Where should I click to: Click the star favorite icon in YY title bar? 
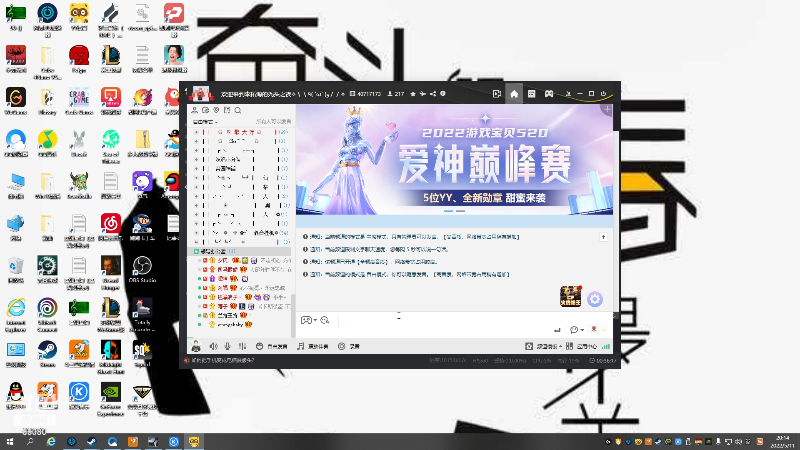click(413, 94)
